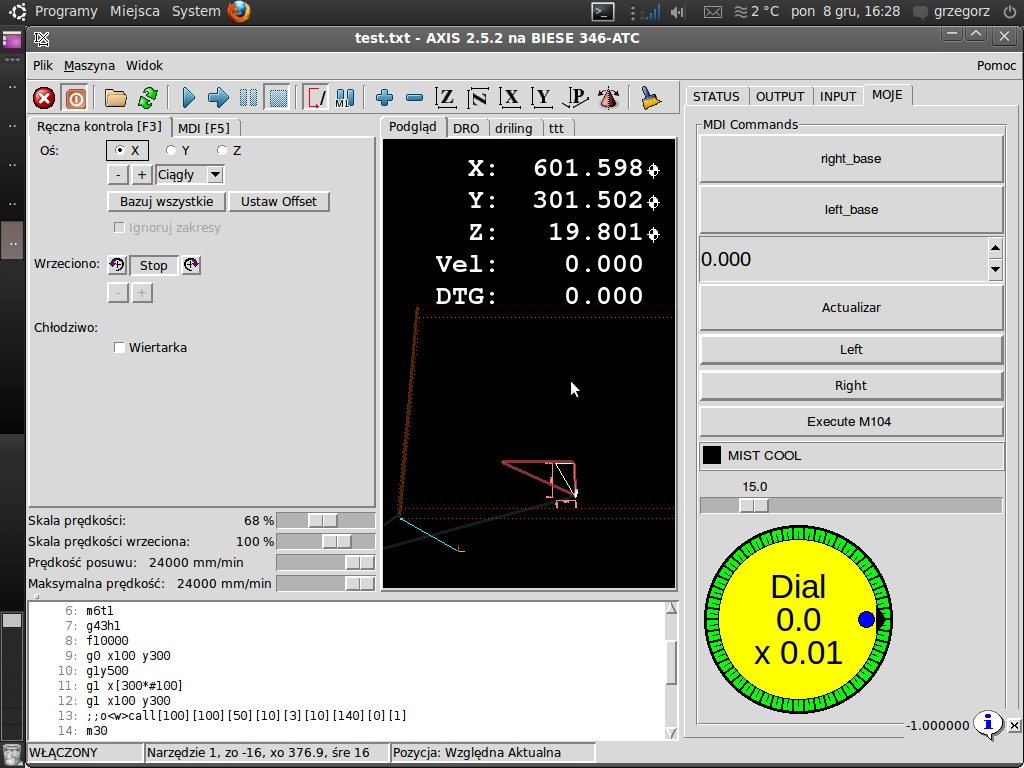
Task: Open the Maszyna menu
Action: [x=89, y=65]
